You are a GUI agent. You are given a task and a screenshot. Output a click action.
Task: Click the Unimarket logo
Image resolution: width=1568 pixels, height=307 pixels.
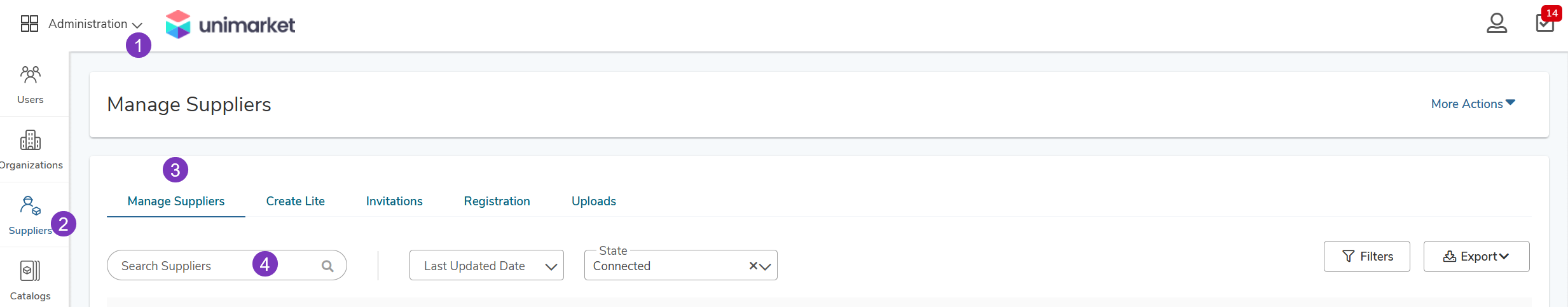click(230, 24)
